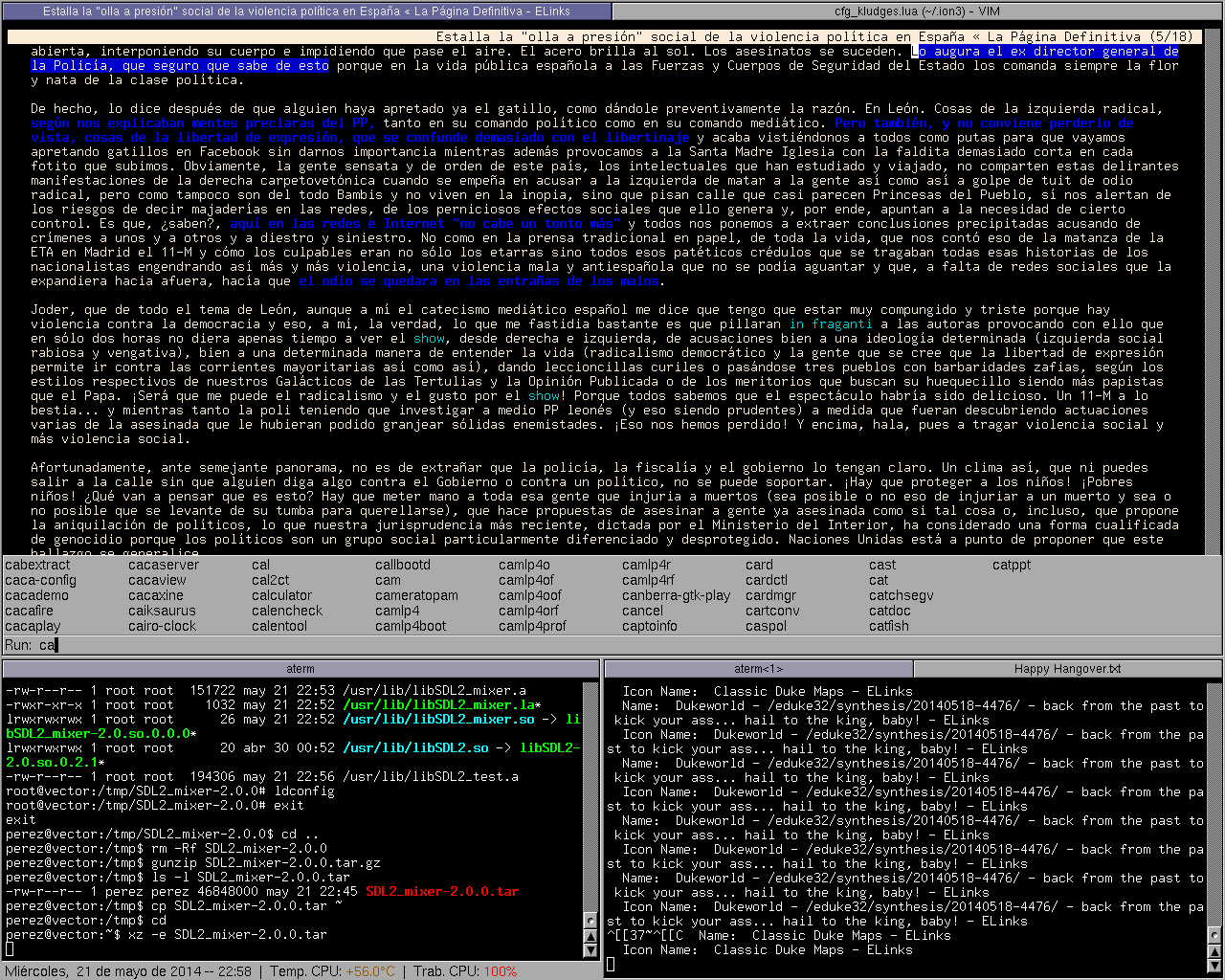Pick 'catdoc' completion entry
The image size is (1225, 980).
click(x=890, y=611)
